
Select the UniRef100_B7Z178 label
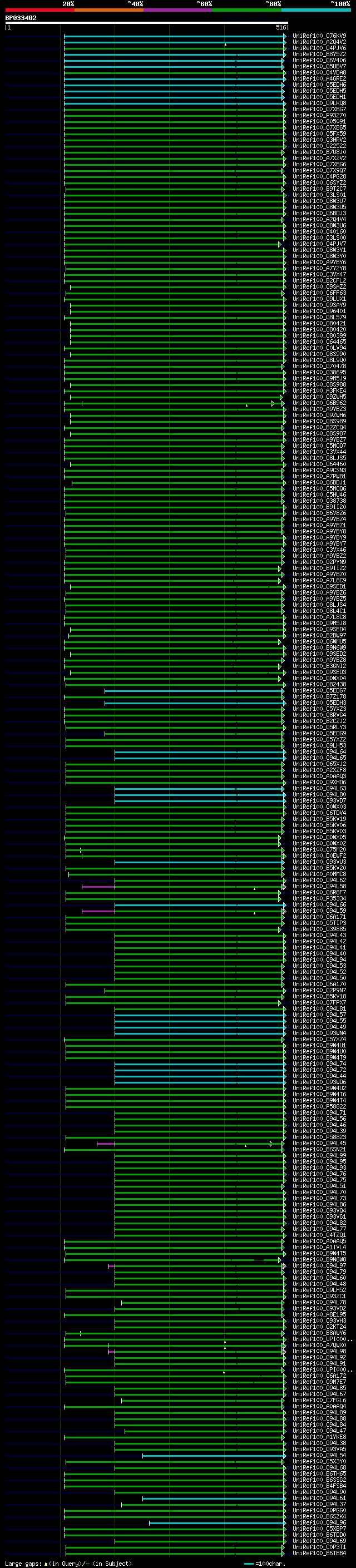point(319,696)
